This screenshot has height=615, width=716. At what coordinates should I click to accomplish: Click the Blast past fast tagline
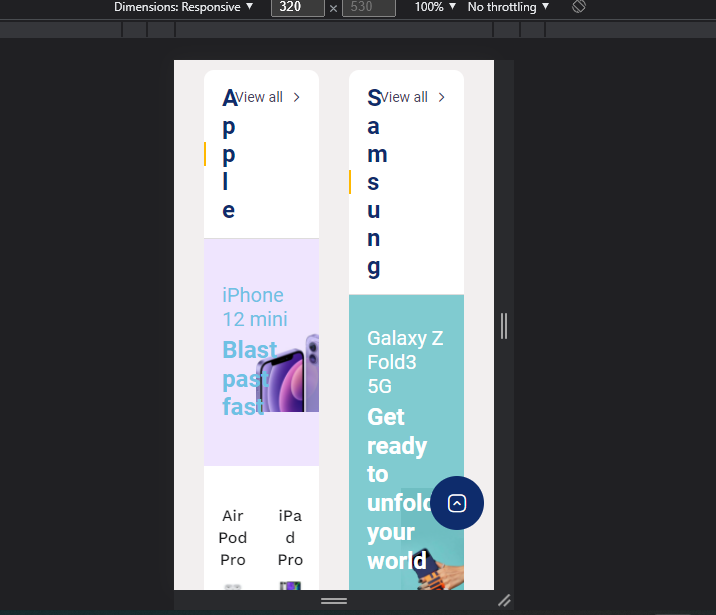pos(249,378)
